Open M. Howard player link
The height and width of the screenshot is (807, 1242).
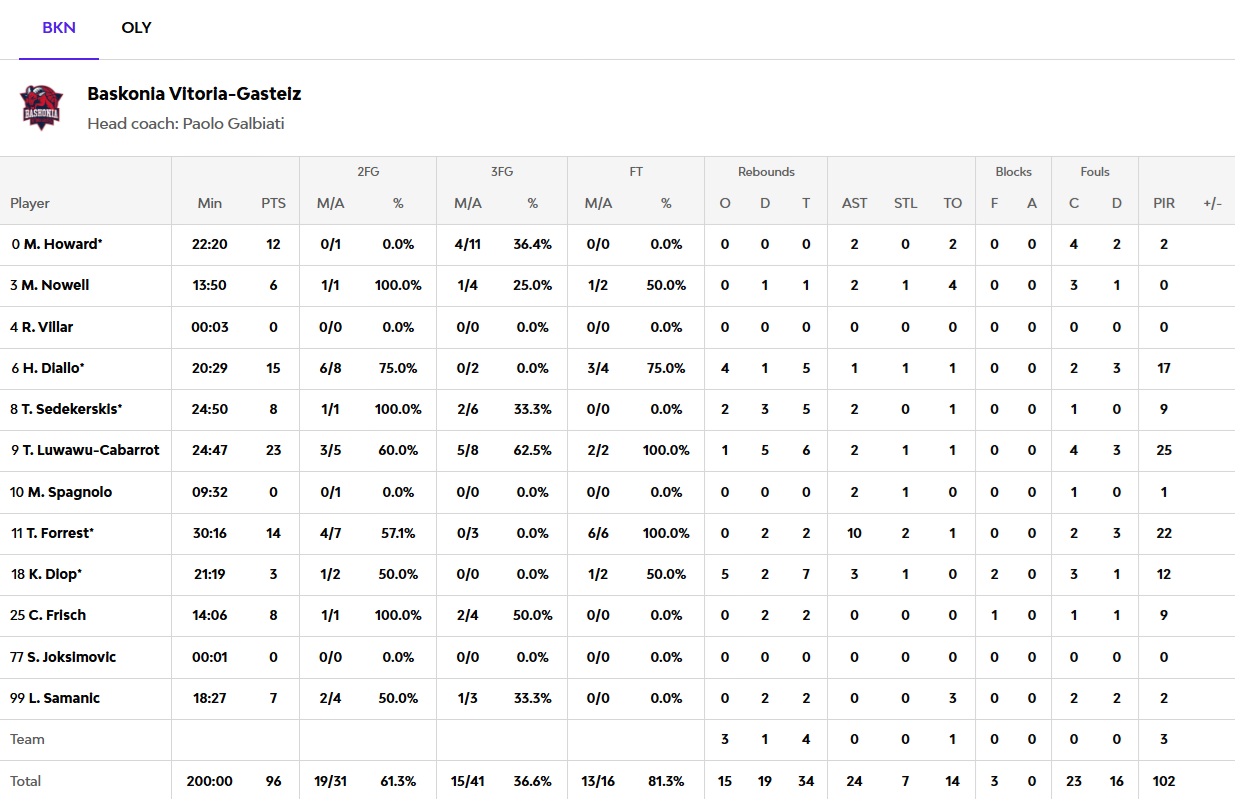coord(61,244)
